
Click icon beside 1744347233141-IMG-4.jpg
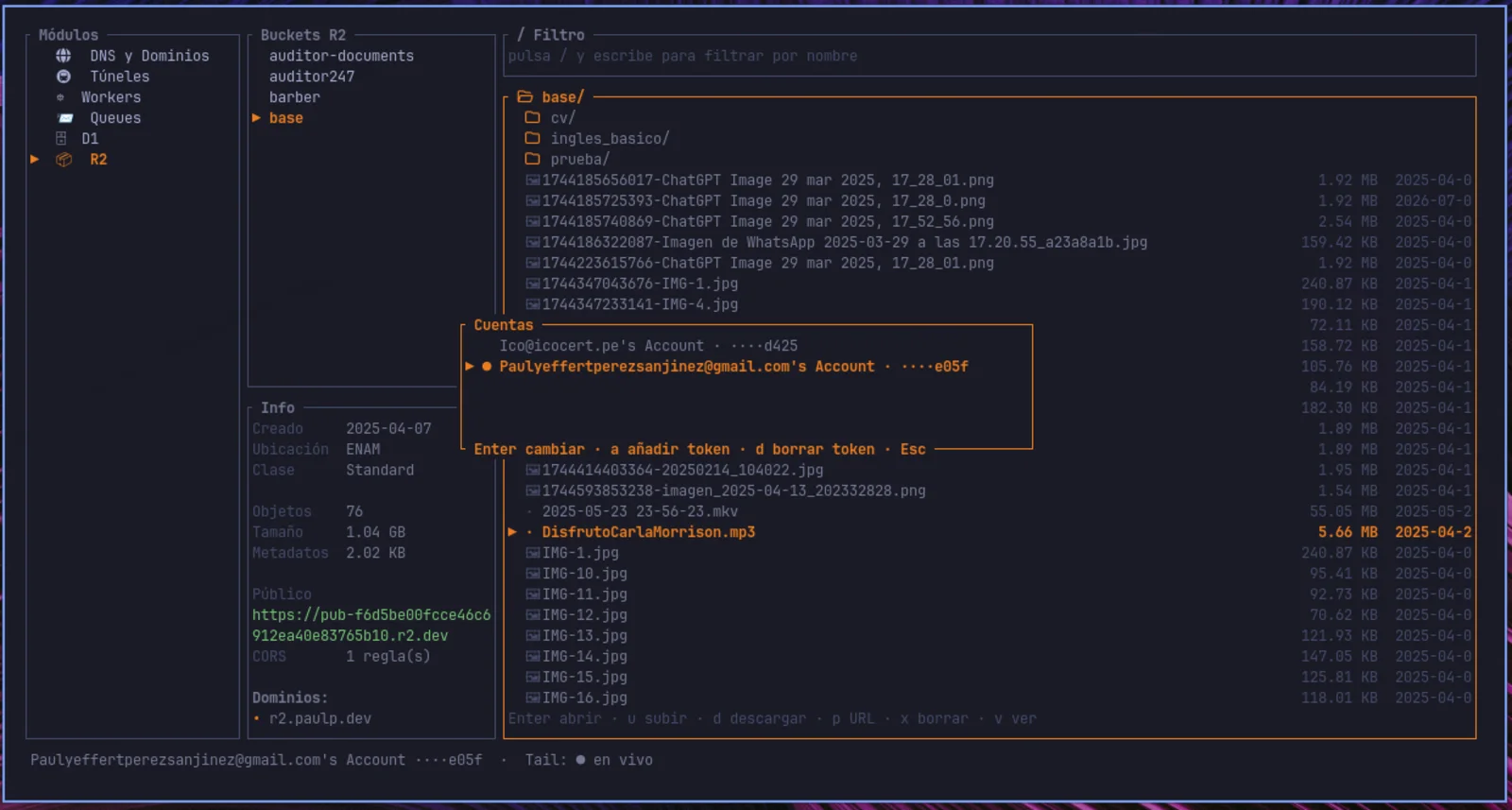(533, 304)
